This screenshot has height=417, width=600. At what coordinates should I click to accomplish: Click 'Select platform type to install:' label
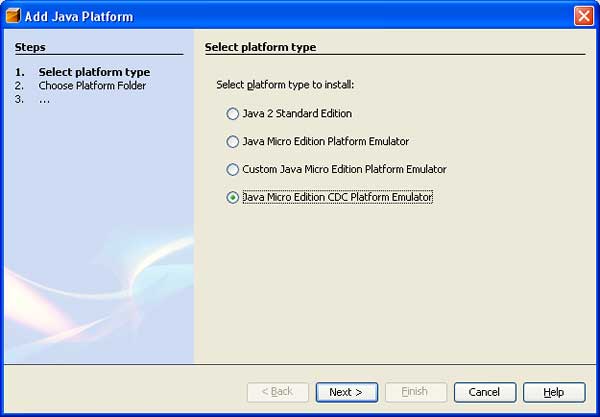[x=285, y=85]
